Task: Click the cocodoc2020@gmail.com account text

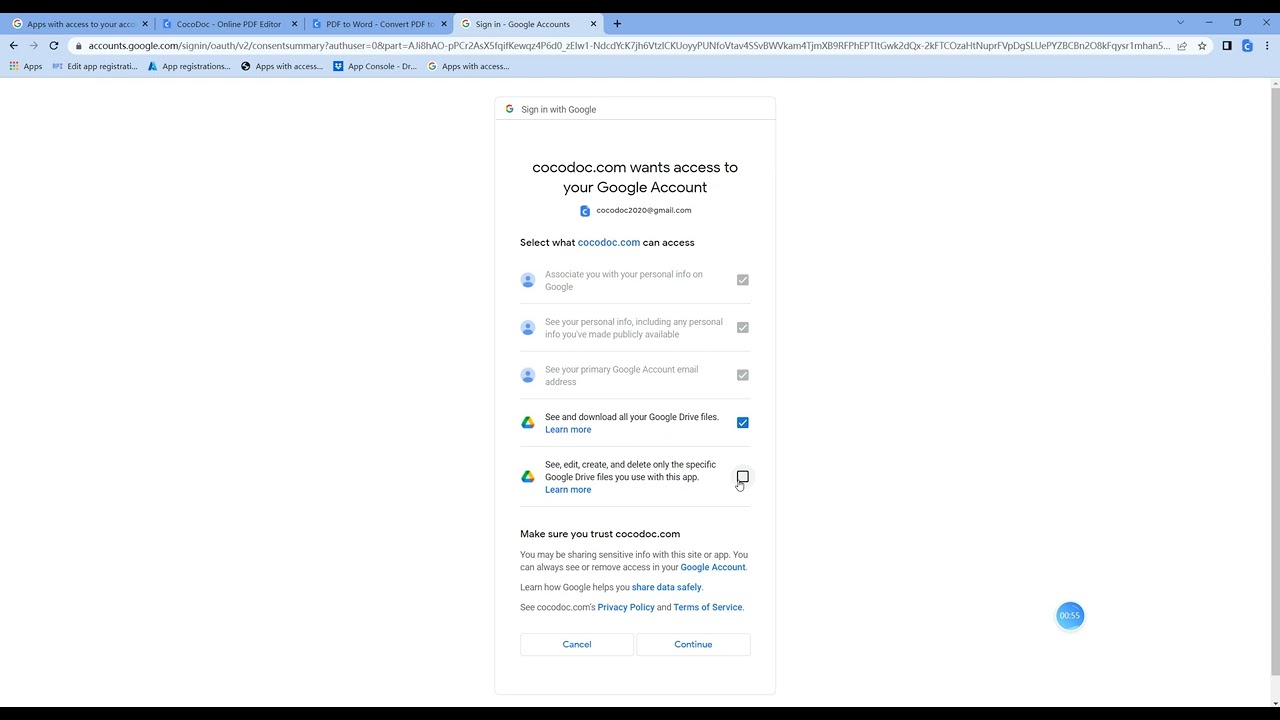Action: click(644, 211)
